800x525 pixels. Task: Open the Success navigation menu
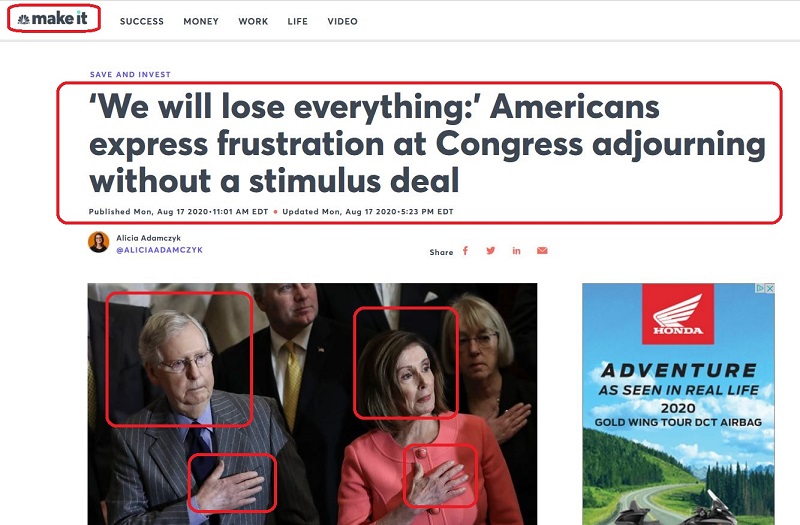(x=142, y=21)
